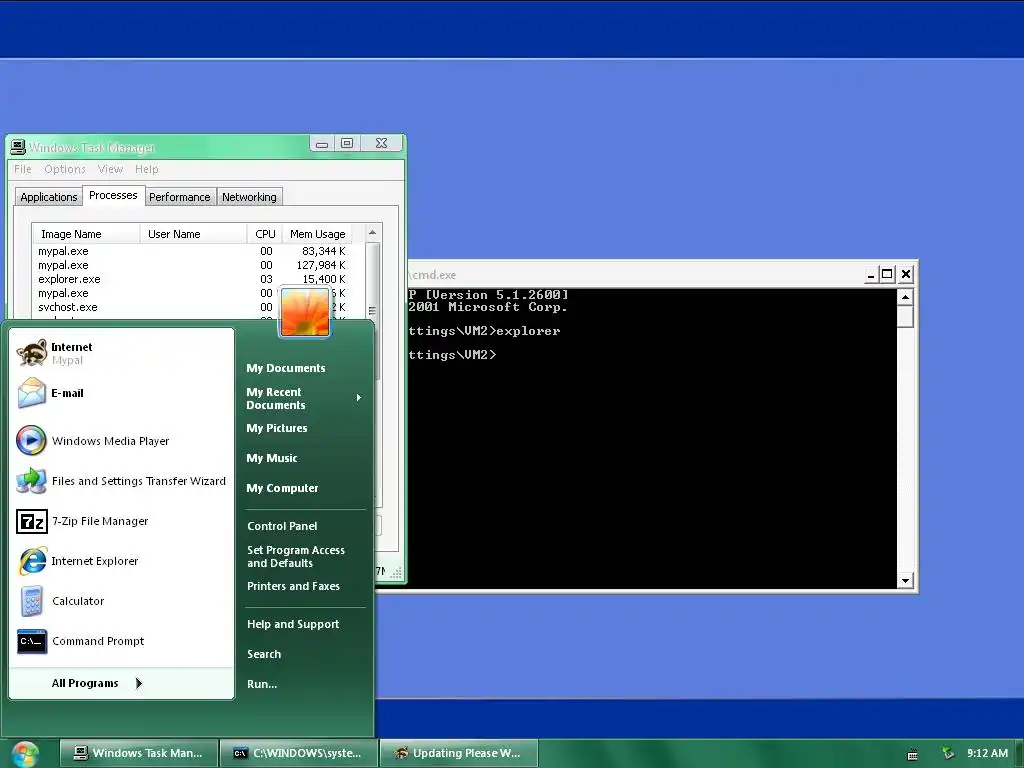
Task: Open Task Manager Help menu
Action: 147,169
